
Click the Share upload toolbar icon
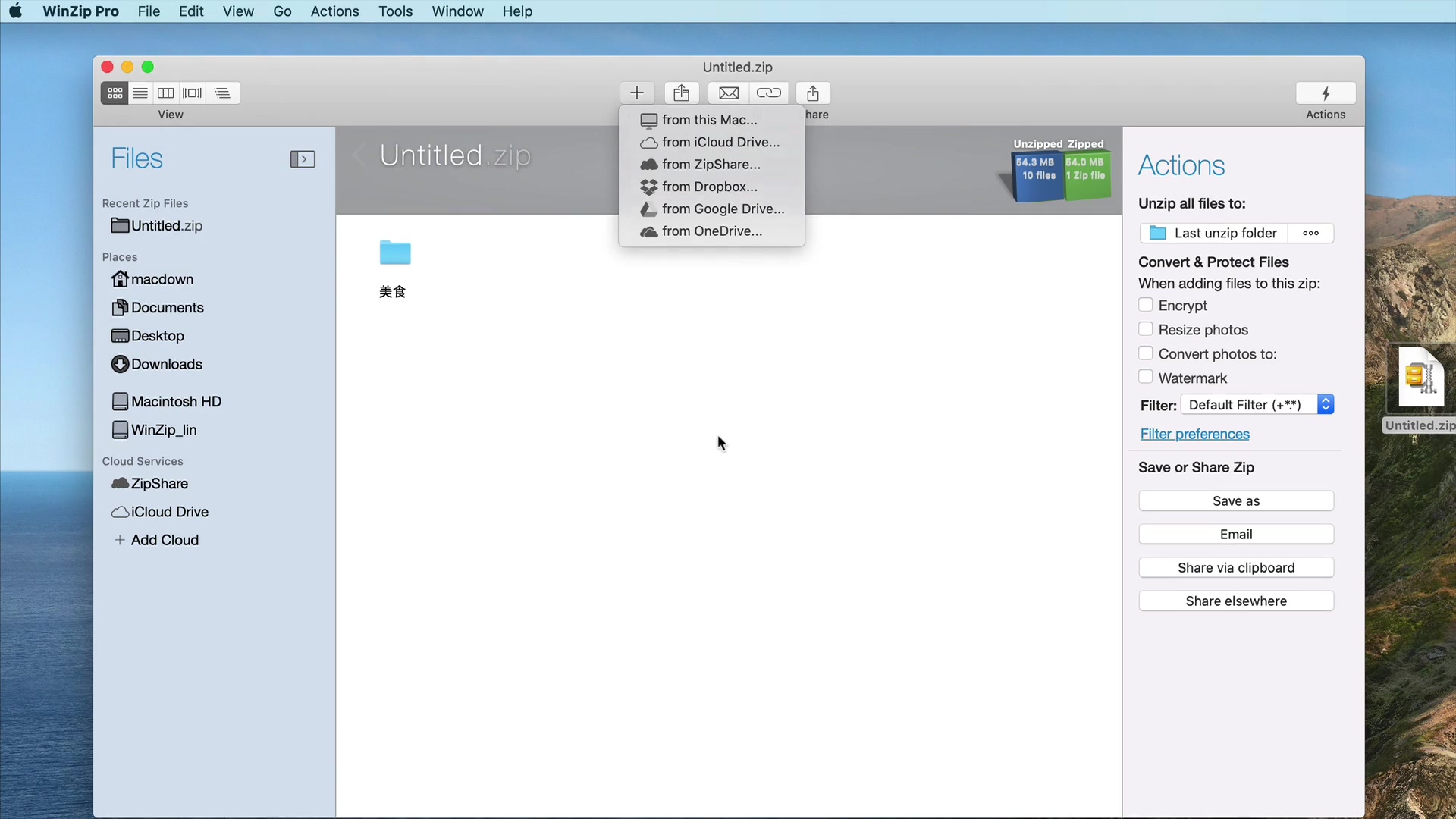813,93
